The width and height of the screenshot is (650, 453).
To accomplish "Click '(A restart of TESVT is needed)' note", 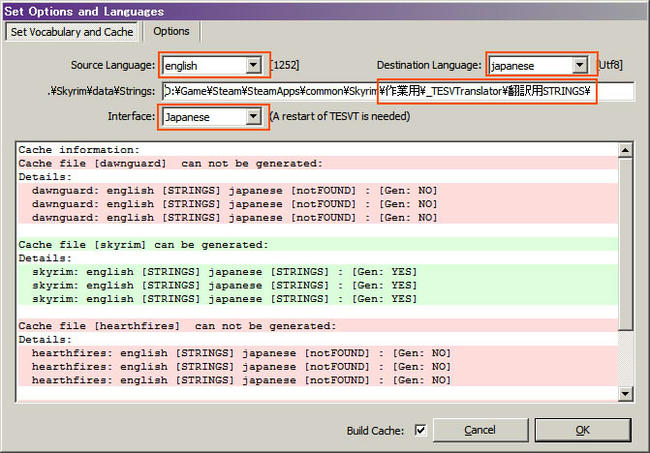I will click(x=340, y=116).
